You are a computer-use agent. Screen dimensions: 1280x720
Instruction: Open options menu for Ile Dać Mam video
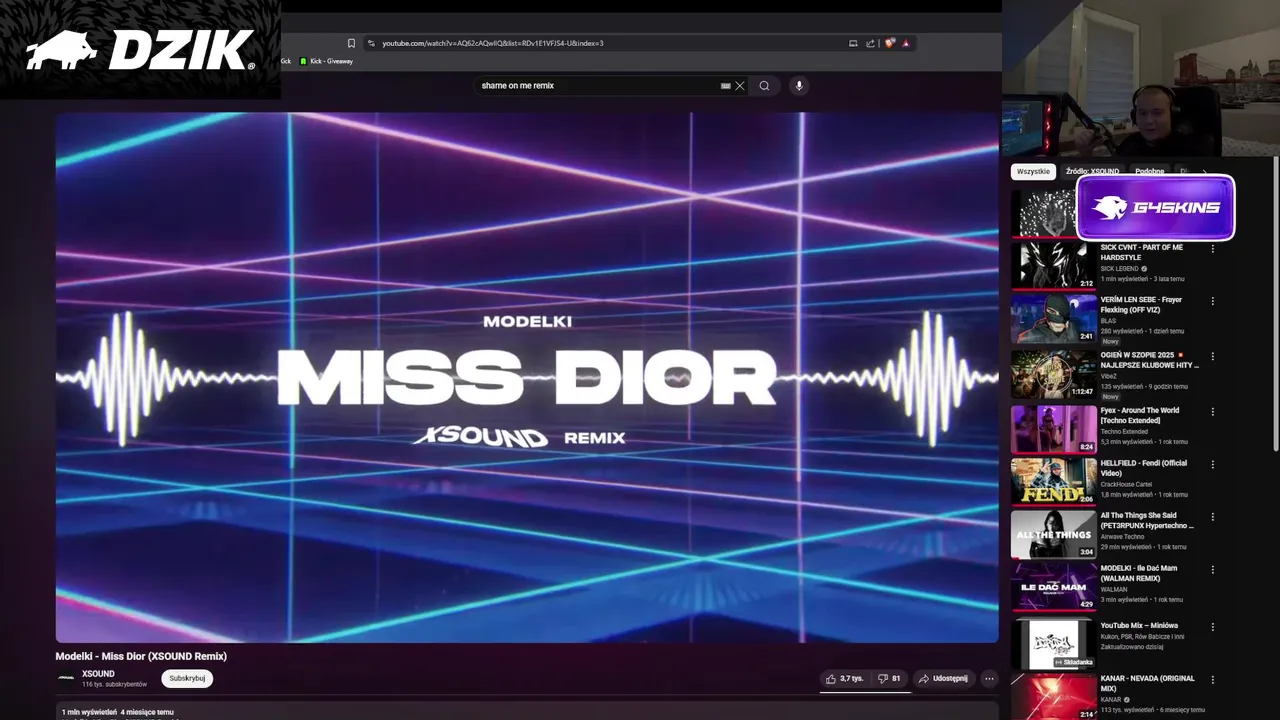click(x=1212, y=569)
